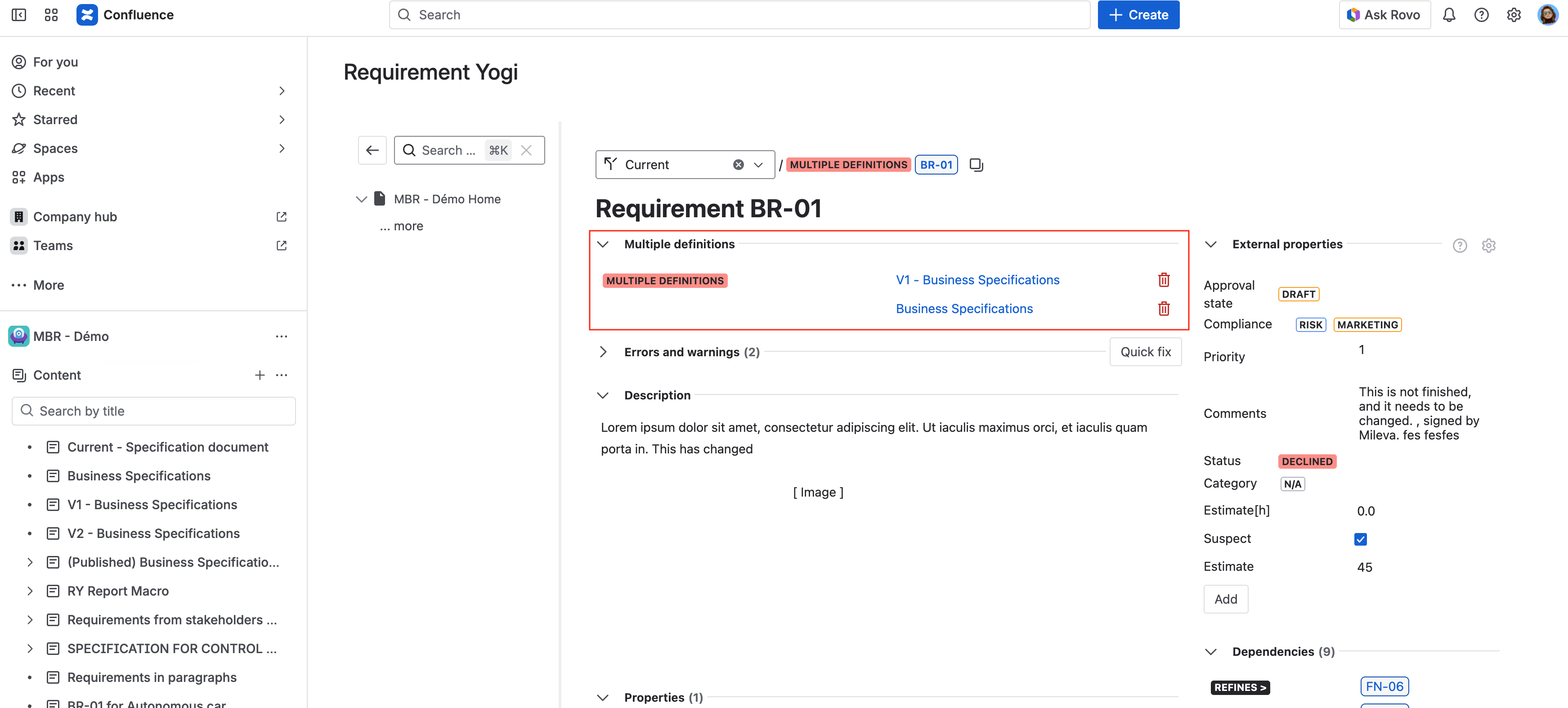Toggle the Suspect checkbox
The height and width of the screenshot is (708, 1568).
(1361, 539)
